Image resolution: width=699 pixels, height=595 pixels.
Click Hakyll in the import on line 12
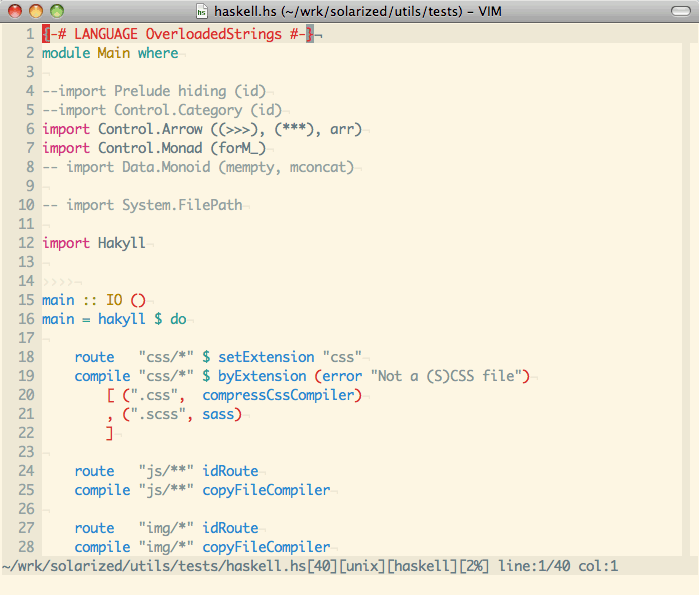(122, 243)
